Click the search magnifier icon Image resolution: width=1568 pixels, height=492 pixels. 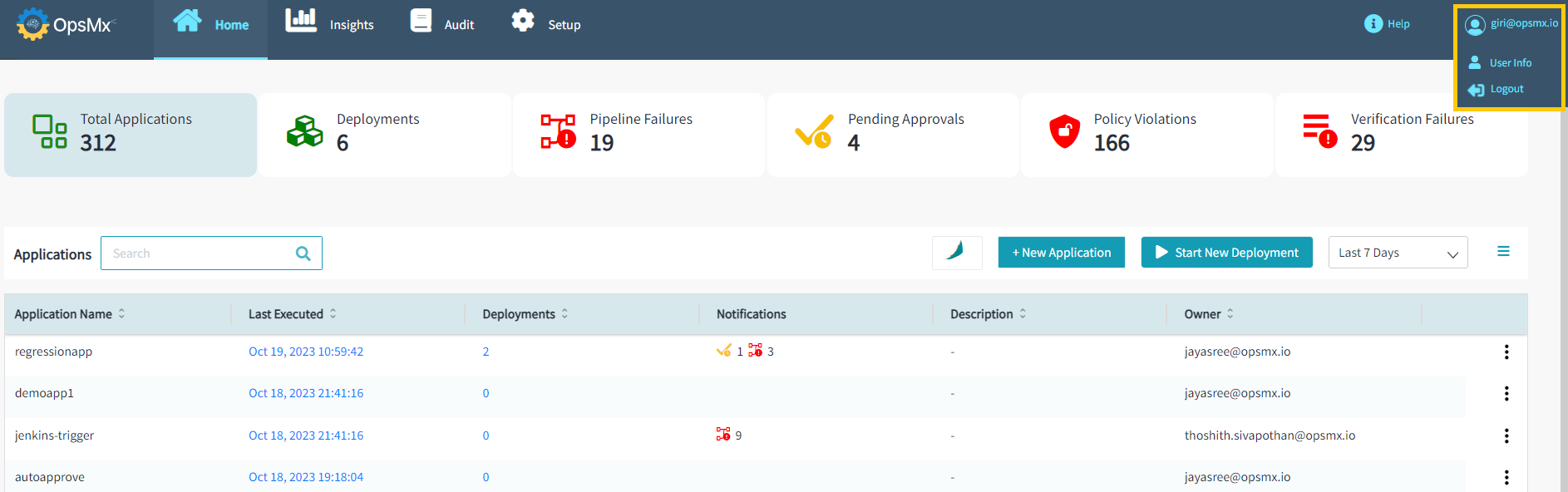303,253
